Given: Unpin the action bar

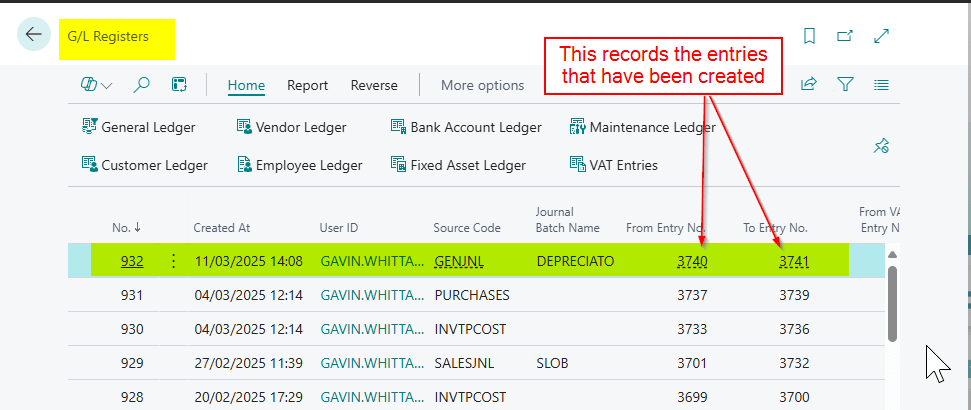Looking at the screenshot, I should (881, 146).
